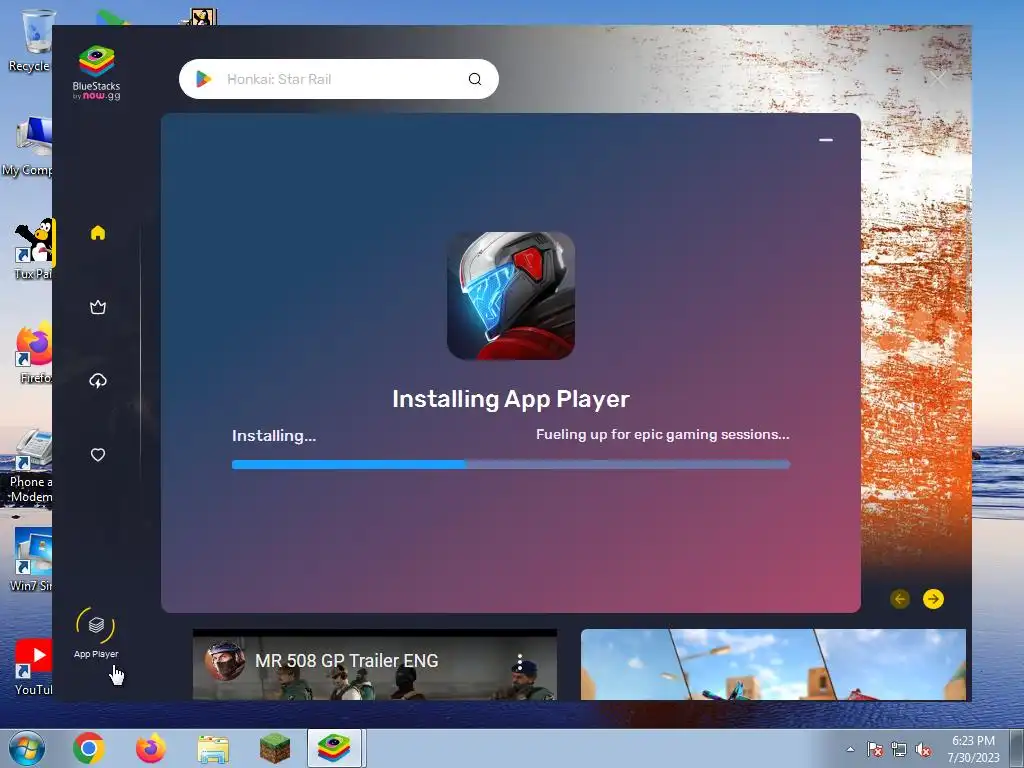Select the Firefox desktop shortcut
This screenshot has height=768, width=1024.
pyautogui.click(x=34, y=353)
